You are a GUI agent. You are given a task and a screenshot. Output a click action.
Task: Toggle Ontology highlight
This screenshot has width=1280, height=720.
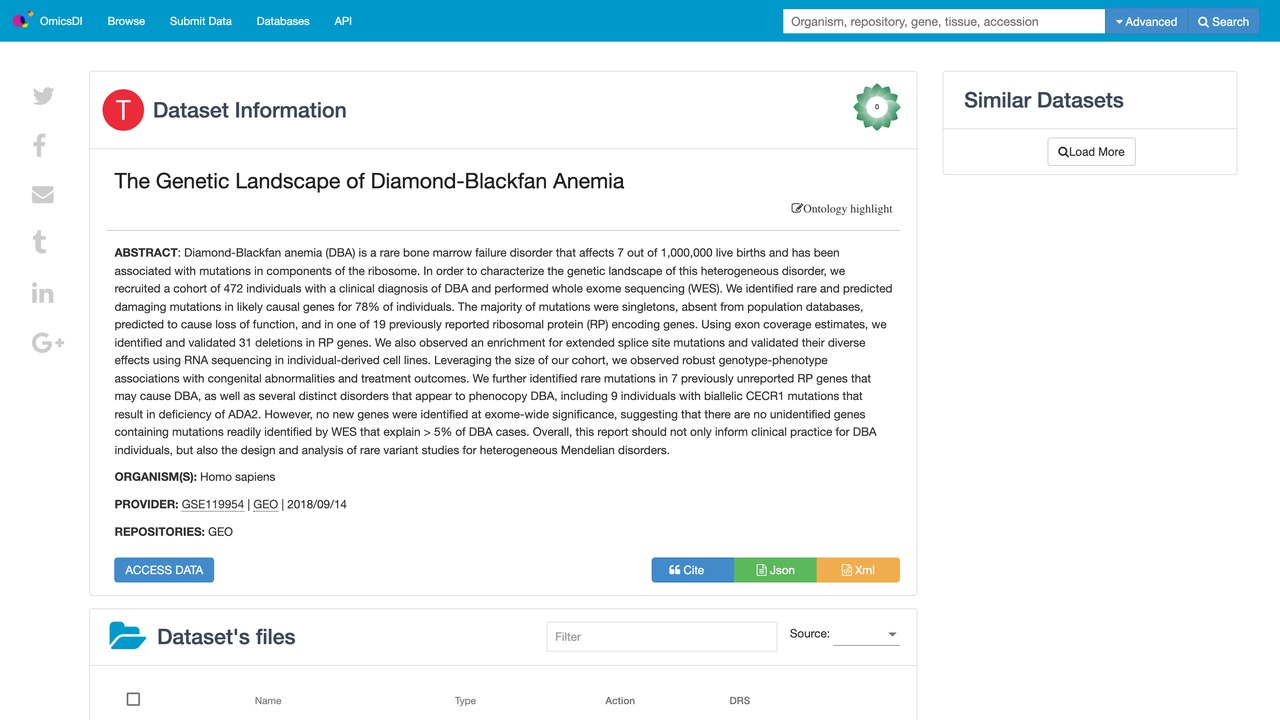[x=842, y=209]
